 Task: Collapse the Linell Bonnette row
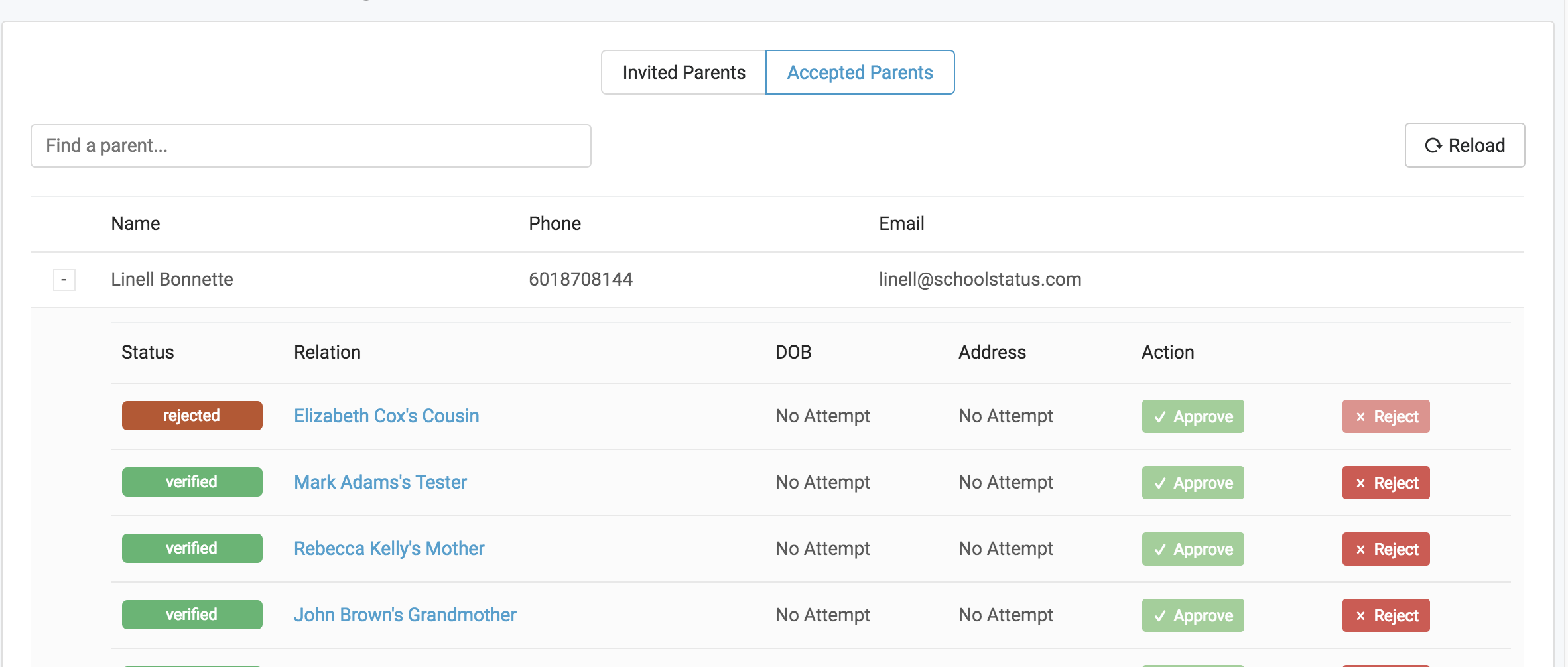64,280
